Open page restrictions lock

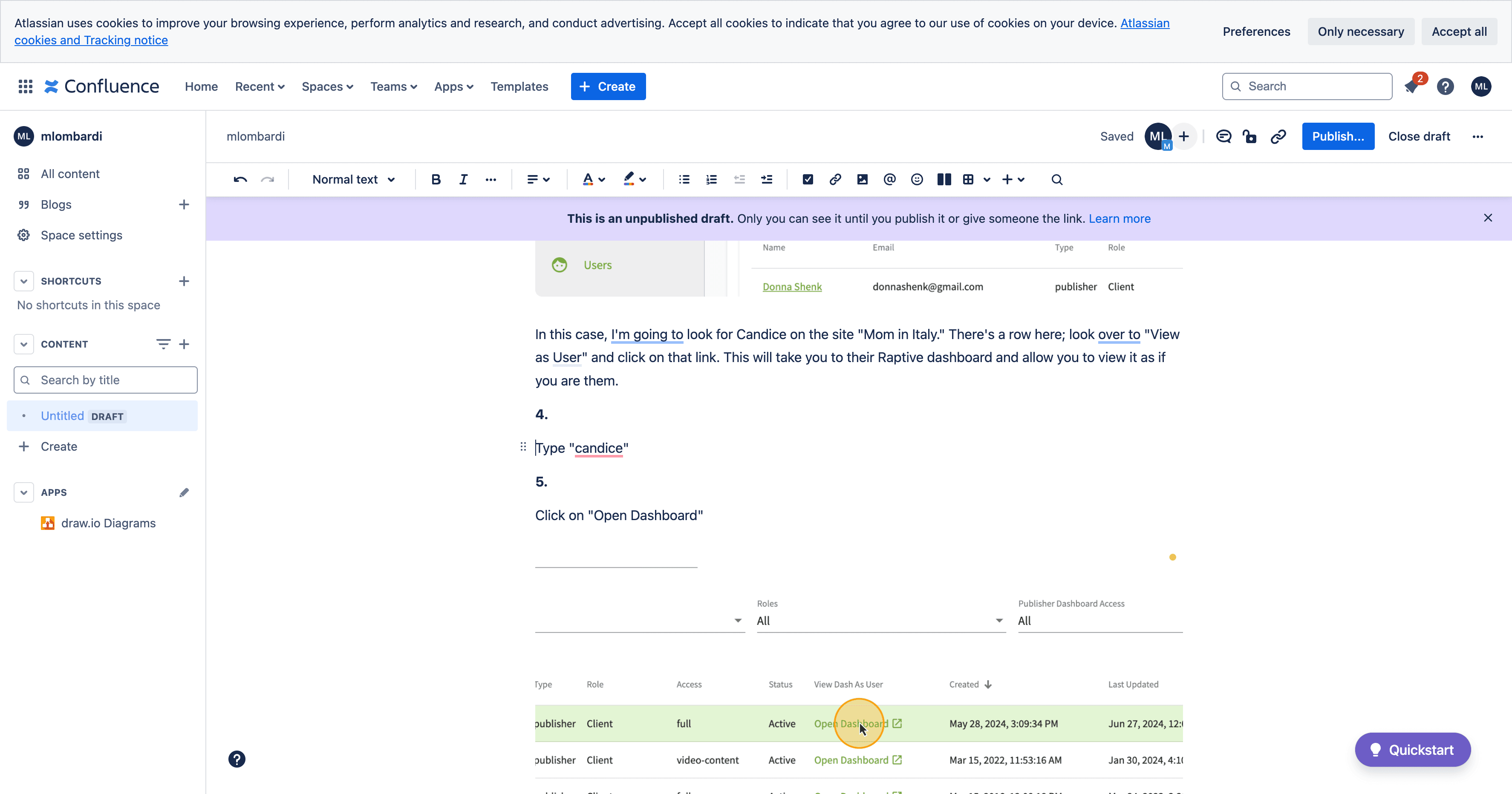click(x=1249, y=137)
